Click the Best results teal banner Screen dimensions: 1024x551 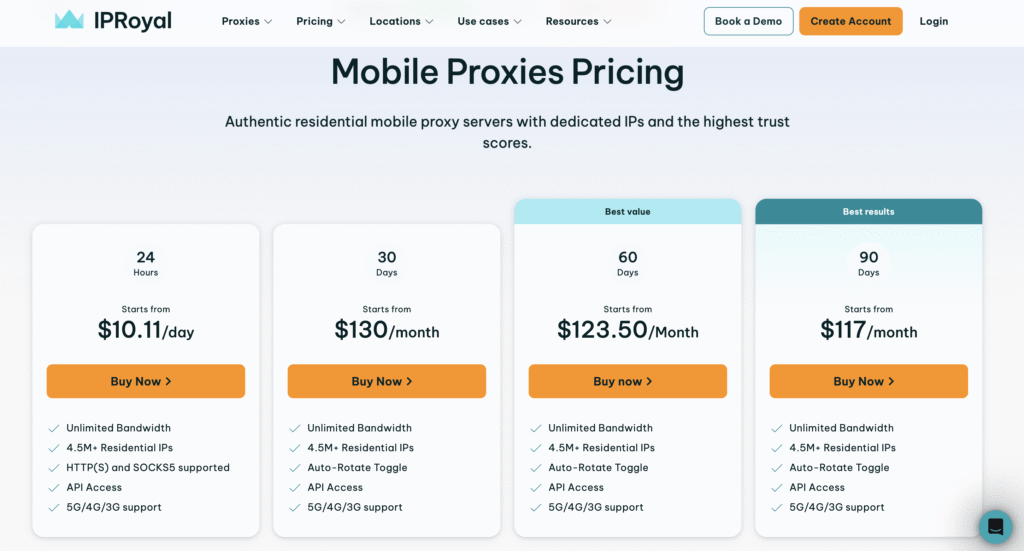tap(868, 211)
